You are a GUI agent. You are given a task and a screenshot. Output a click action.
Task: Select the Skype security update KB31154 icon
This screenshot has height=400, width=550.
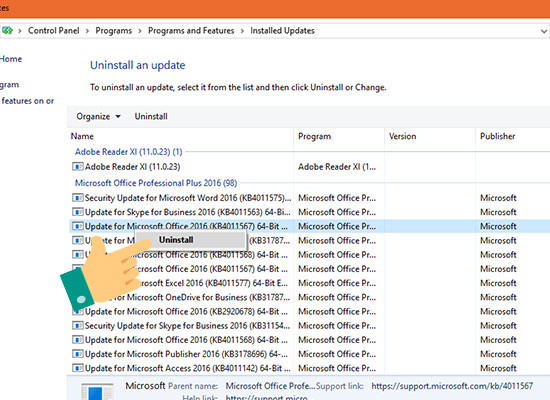click(78, 326)
